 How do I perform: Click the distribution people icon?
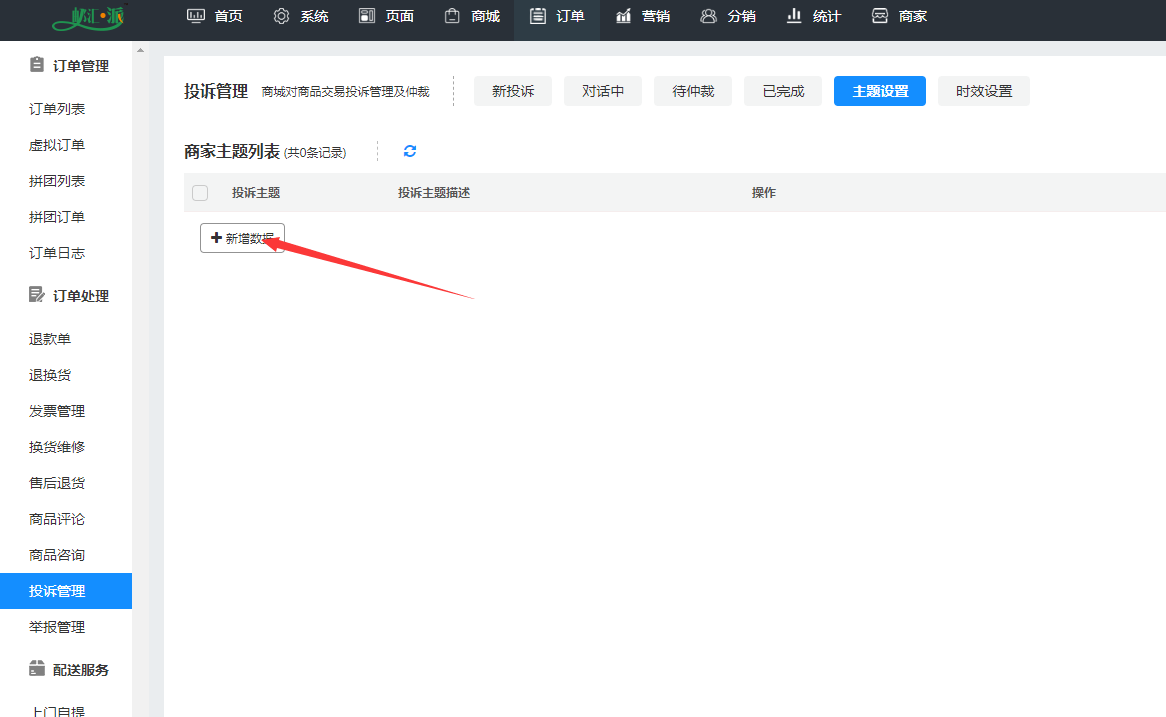pos(708,16)
